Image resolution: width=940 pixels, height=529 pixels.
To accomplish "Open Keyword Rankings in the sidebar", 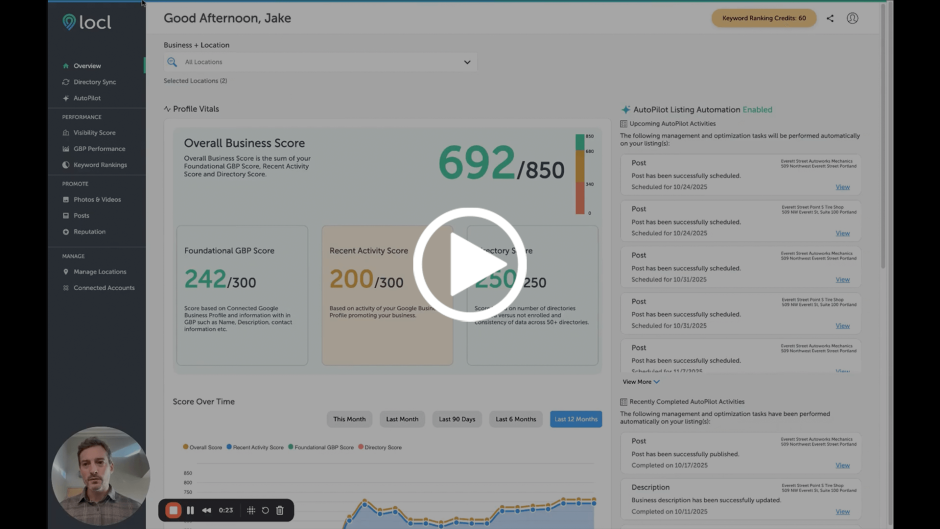I will click(100, 164).
